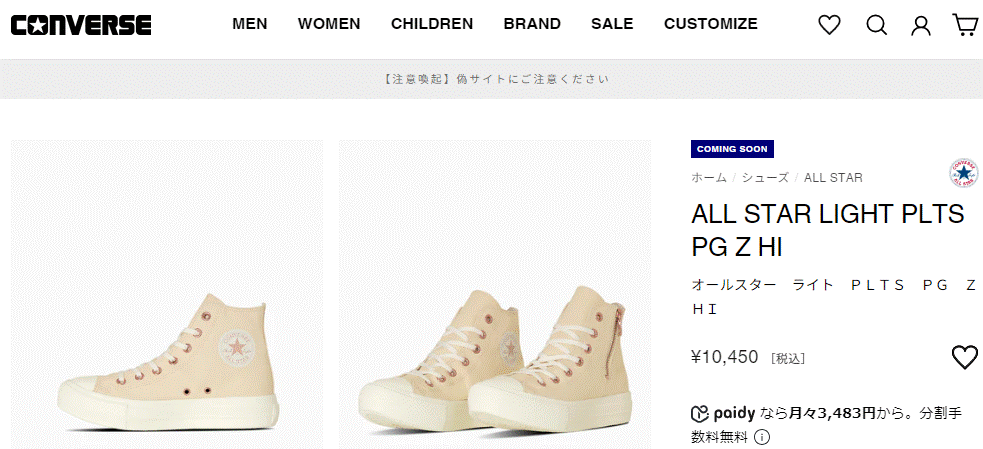The height and width of the screenshot is (449, 983).
Task: Add this shoe to favorites with heart
Action: (964, 357)
